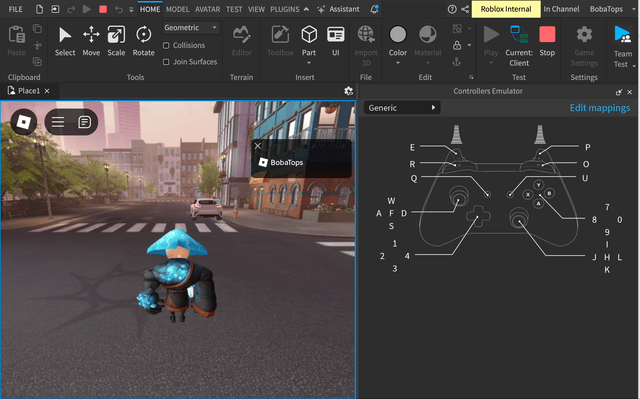Image resolution: width=640 pixels, height=399 pixels.
Task: Click the Y button on controller diagram
Action: point(538,185)
